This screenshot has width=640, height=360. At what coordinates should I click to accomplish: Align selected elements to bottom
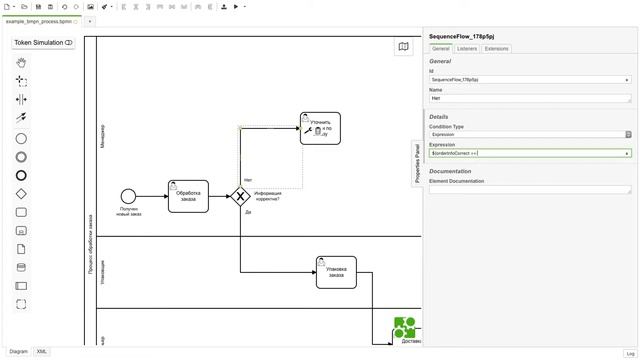[184, 7]
